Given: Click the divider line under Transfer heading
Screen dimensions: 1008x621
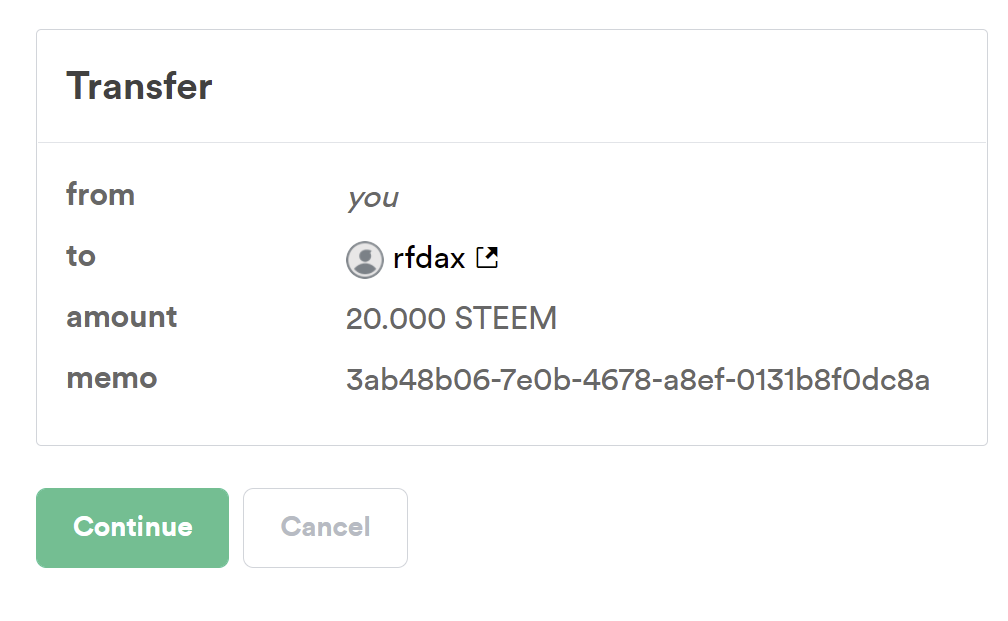Looking at the screenshot, I should tap(511, 142).
